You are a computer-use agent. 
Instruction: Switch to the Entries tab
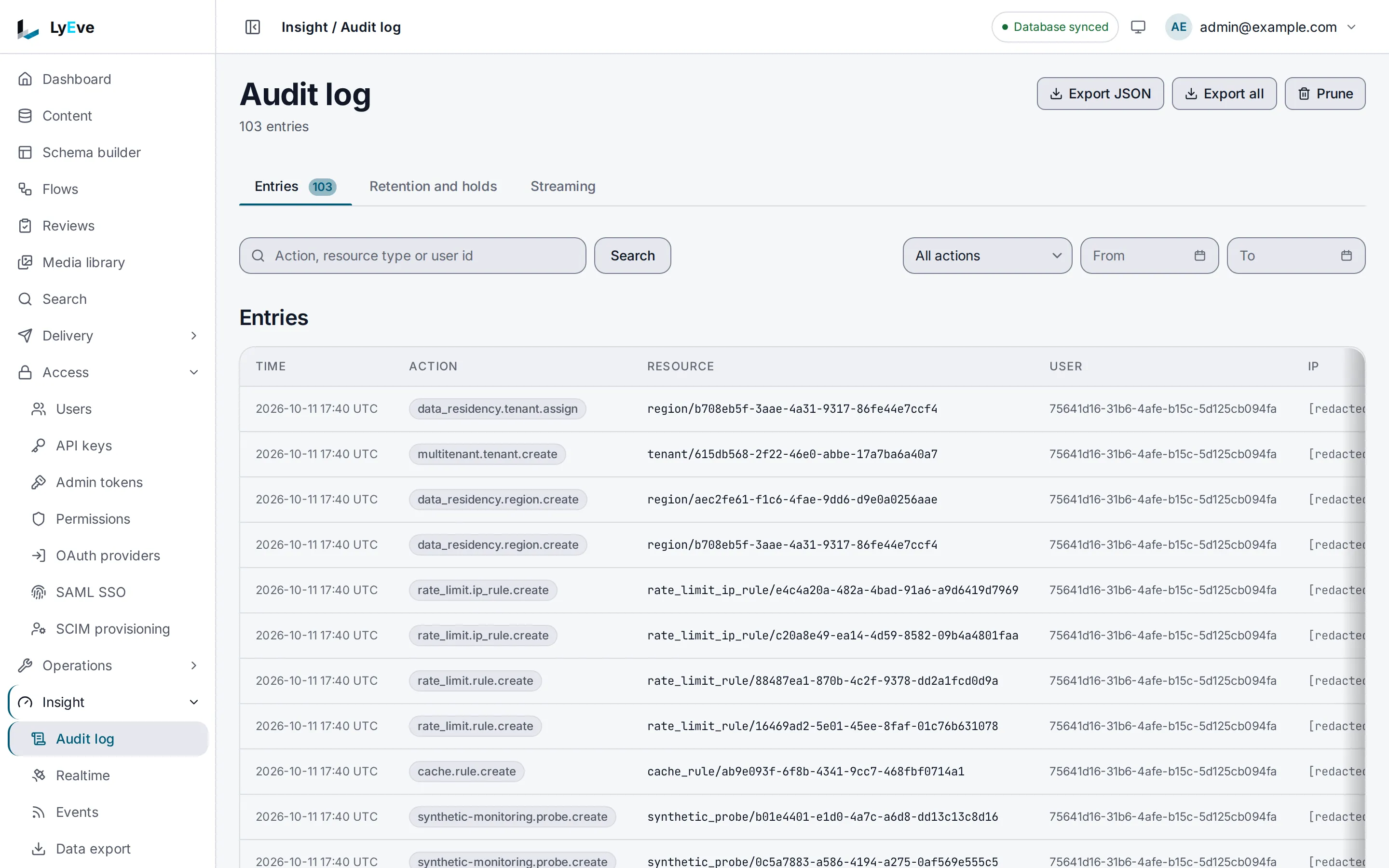(x=295, y=187)
